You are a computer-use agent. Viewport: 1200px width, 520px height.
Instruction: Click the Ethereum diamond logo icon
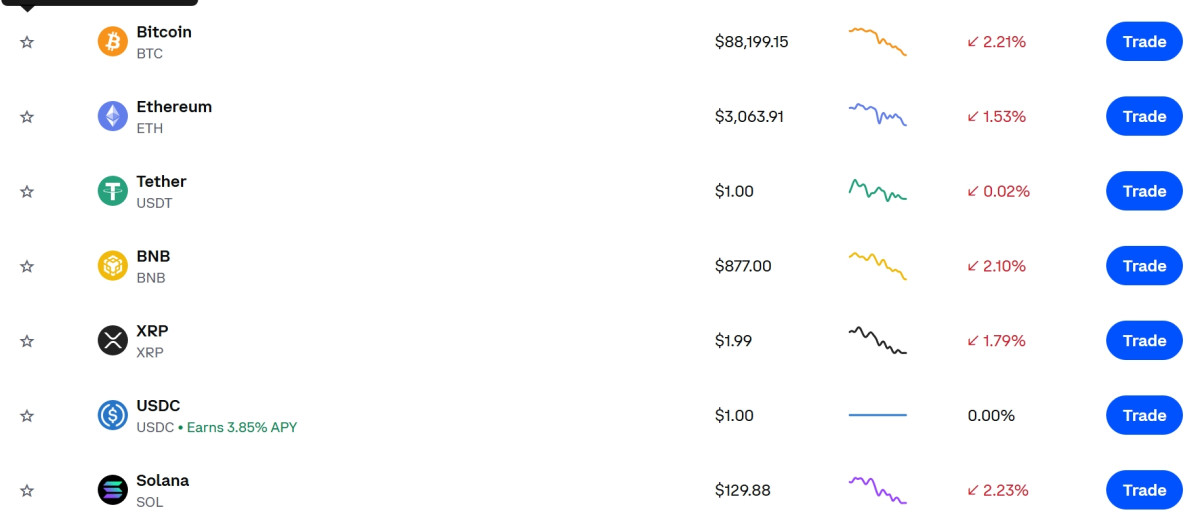[x=113, y=116]
